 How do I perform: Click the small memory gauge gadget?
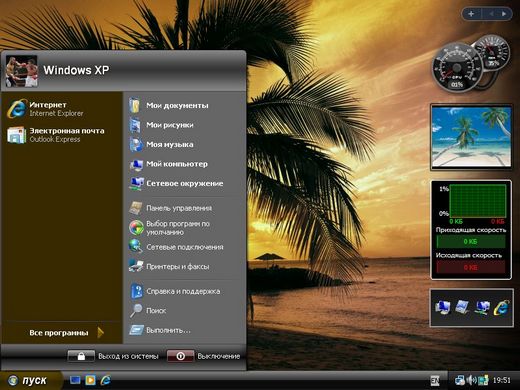(493, 53)
